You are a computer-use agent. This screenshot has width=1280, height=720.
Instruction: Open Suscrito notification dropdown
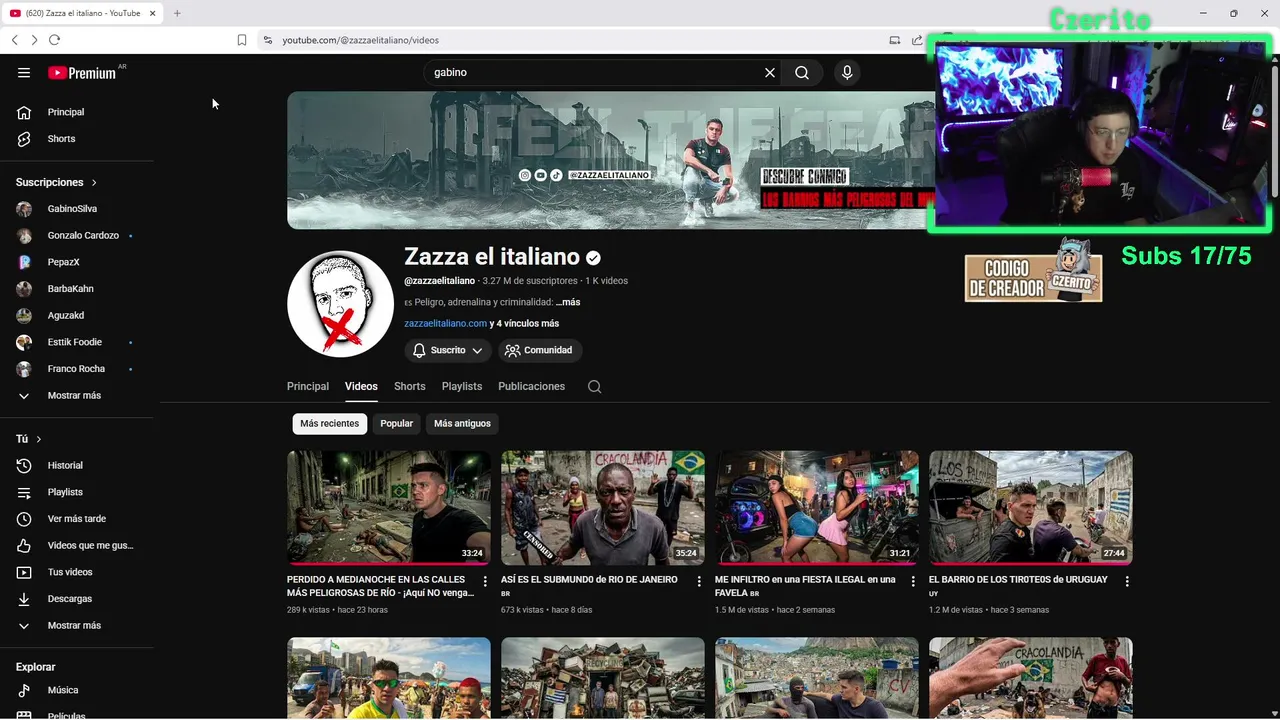pyautogui.click(x=448, y=350)
